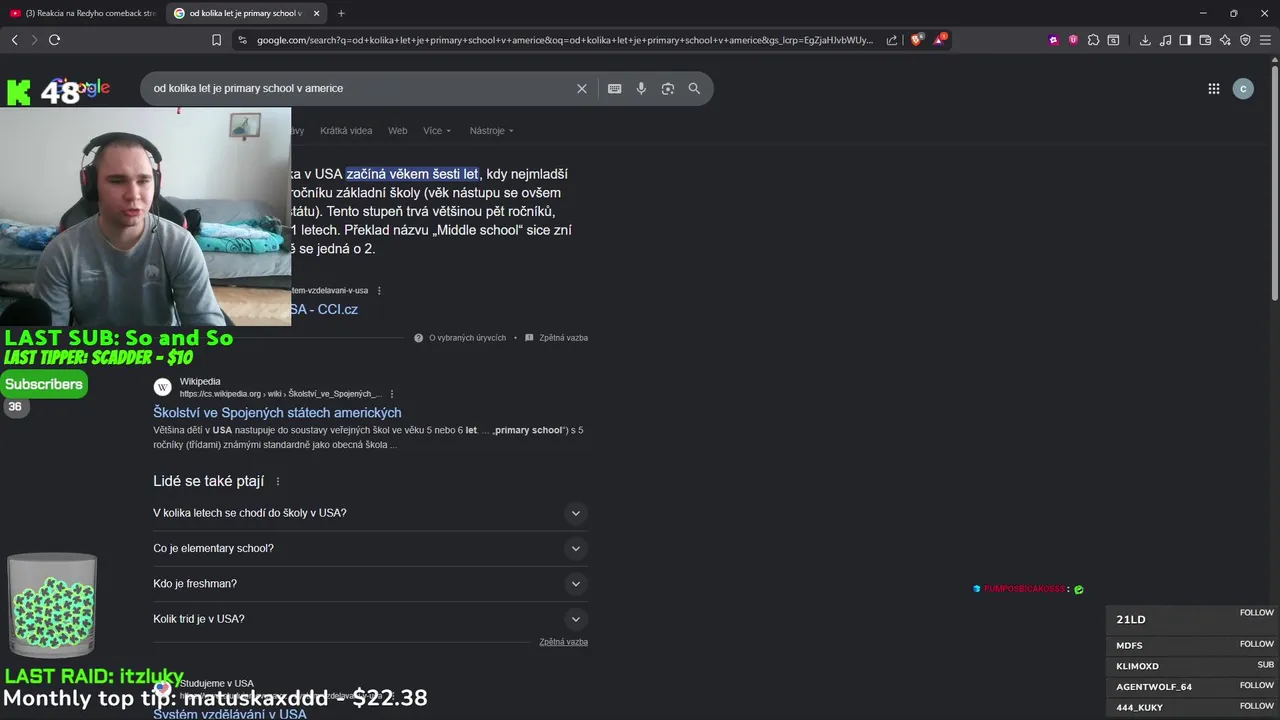Open three-dot menu of featured snippet source

pos(379,291)
